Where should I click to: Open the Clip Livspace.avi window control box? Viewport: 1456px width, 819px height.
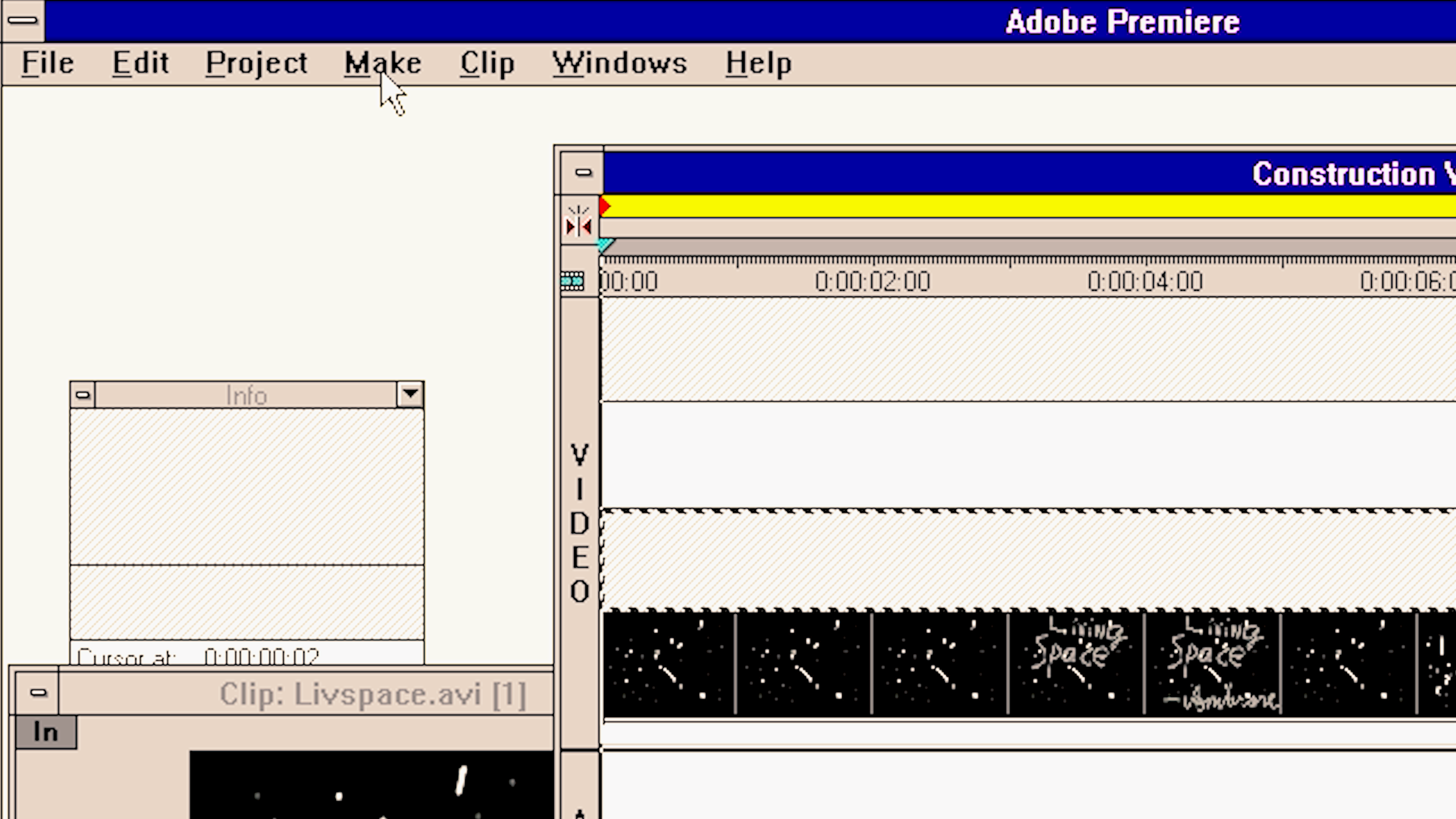pos(38,692)
